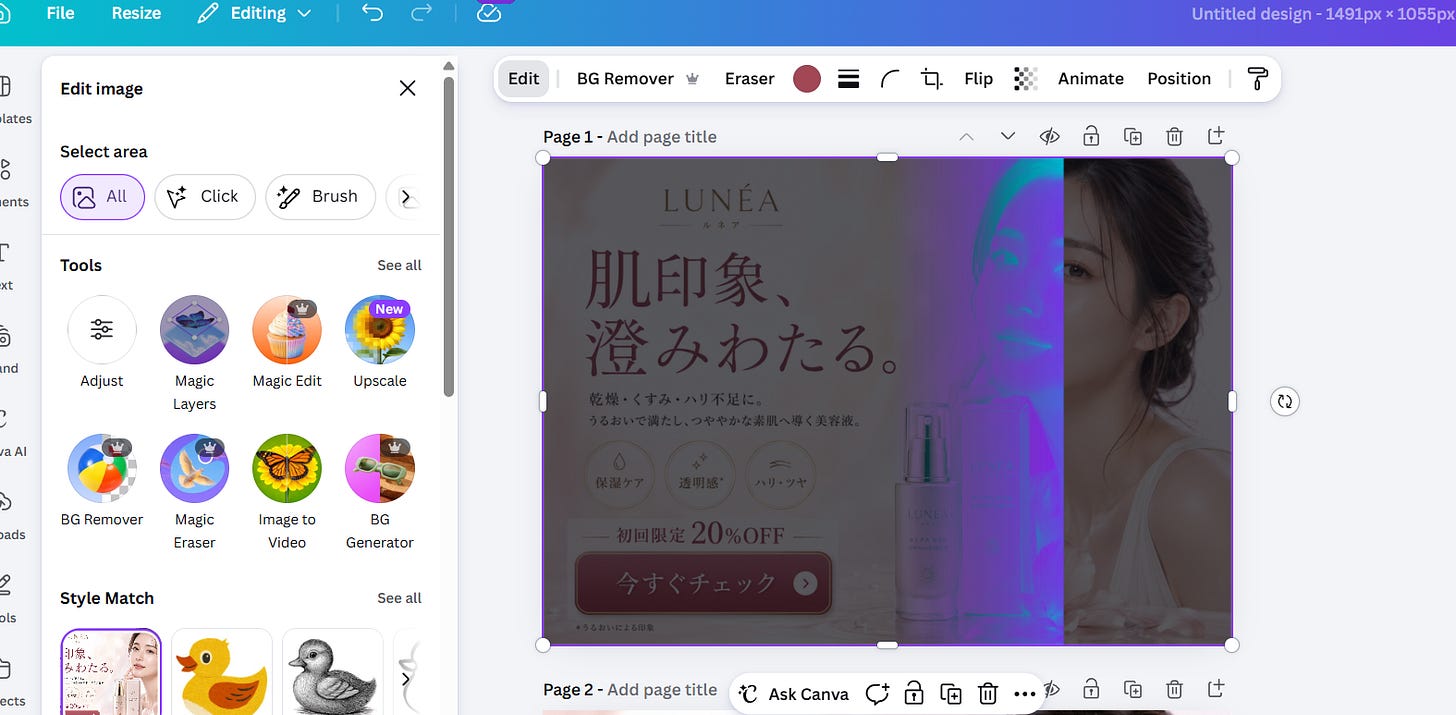Viewport: 1456px width, 715px height.
Task: Select the All area option
Action: (x=102, y=197)
